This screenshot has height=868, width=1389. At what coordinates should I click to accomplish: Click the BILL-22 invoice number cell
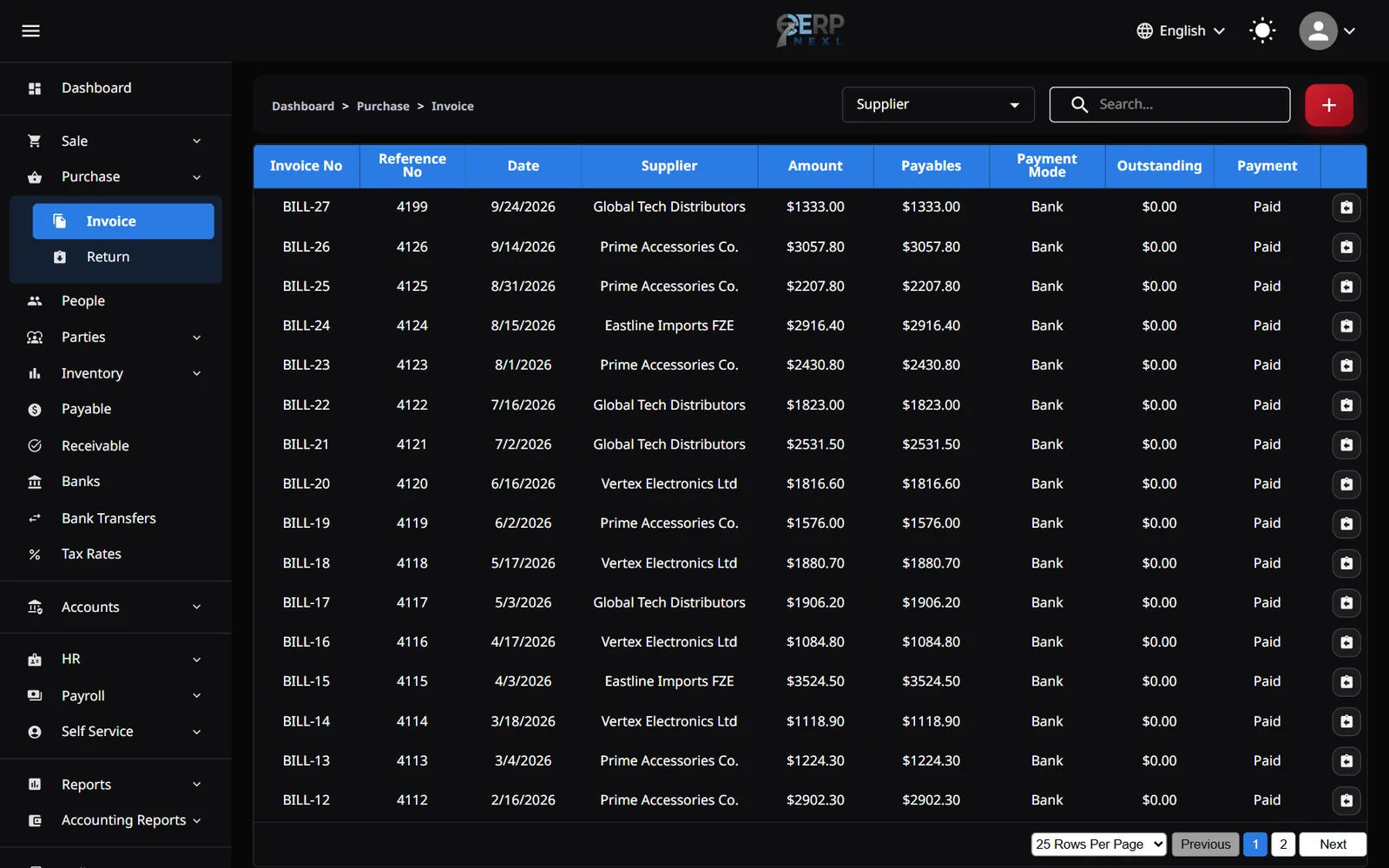(306, 405)
